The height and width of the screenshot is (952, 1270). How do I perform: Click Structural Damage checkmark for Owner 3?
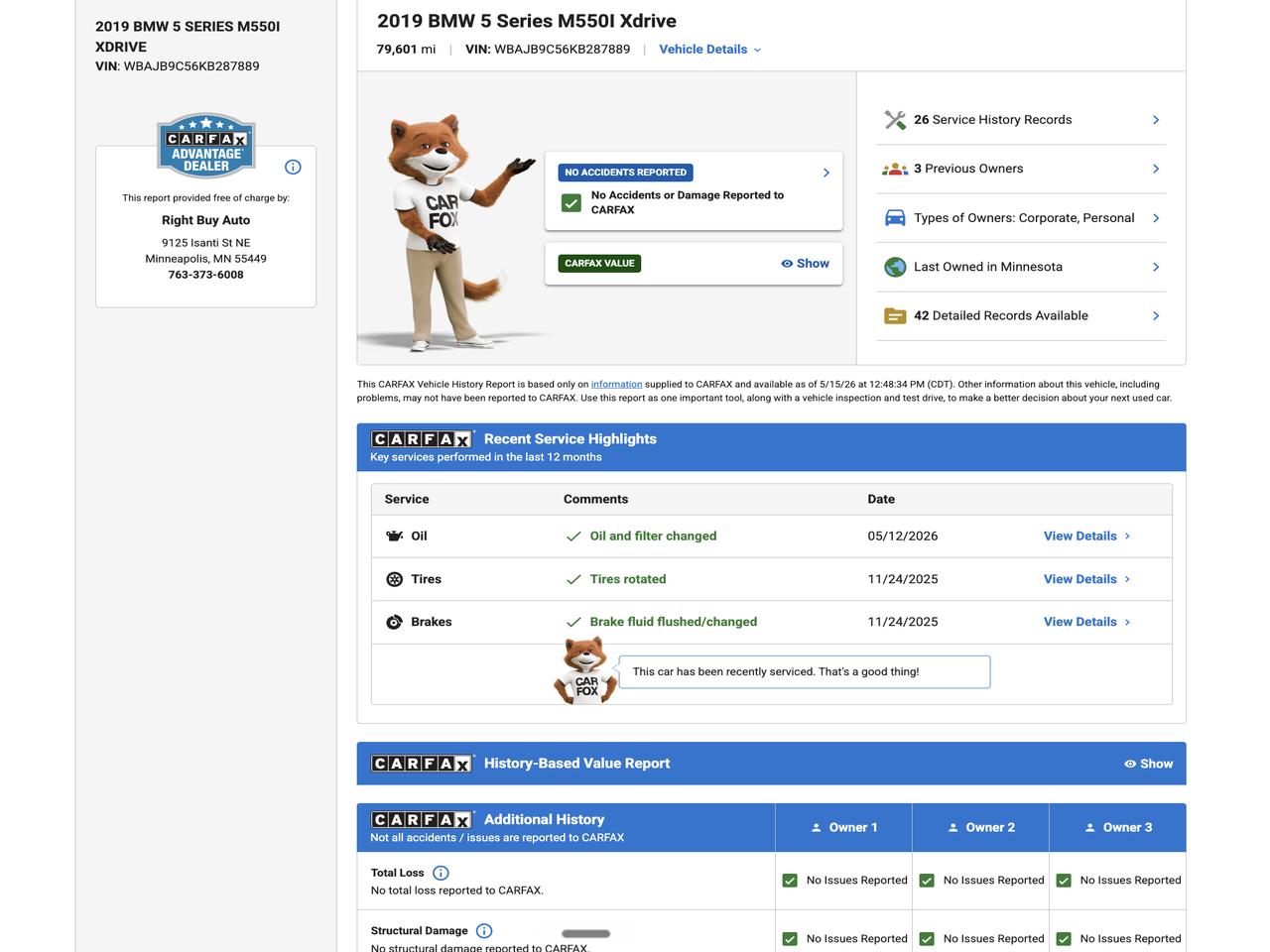(1064, 939)
